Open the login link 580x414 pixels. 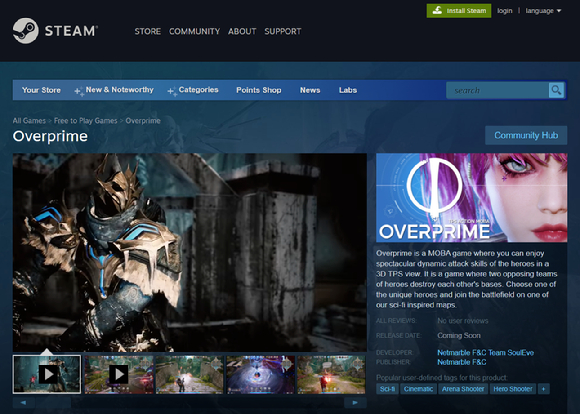coord(505,11)
